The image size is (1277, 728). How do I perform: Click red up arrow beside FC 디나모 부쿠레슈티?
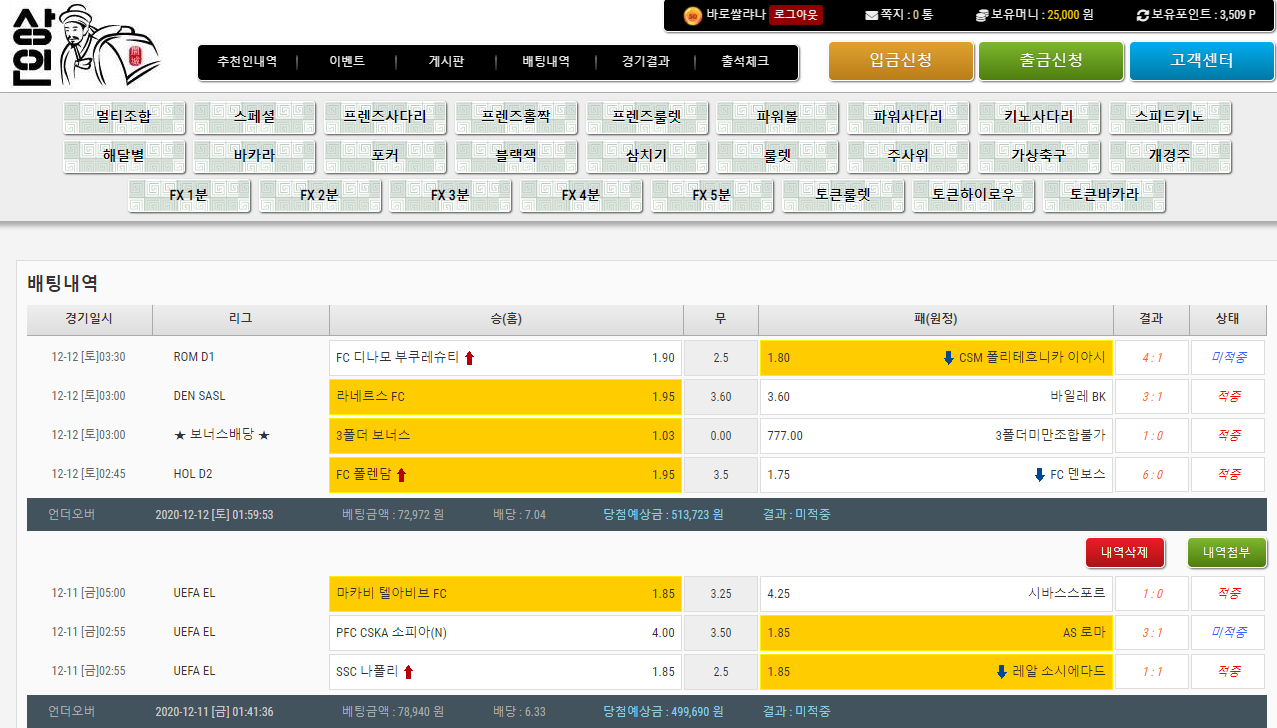470,358
